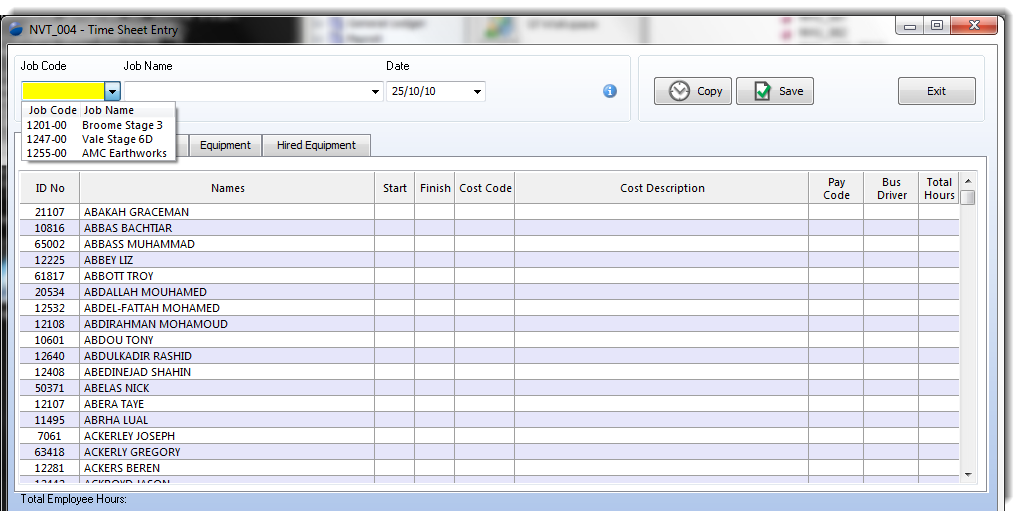Click the ID No column header
The image size is (1020, 511).
click(49, 188)
